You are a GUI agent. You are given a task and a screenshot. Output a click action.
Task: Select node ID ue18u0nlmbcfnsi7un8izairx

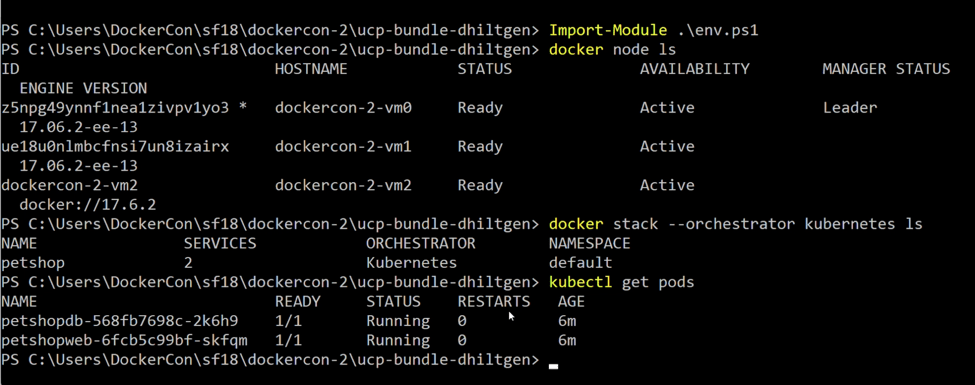pyautogui.click(x=116, y=147)
